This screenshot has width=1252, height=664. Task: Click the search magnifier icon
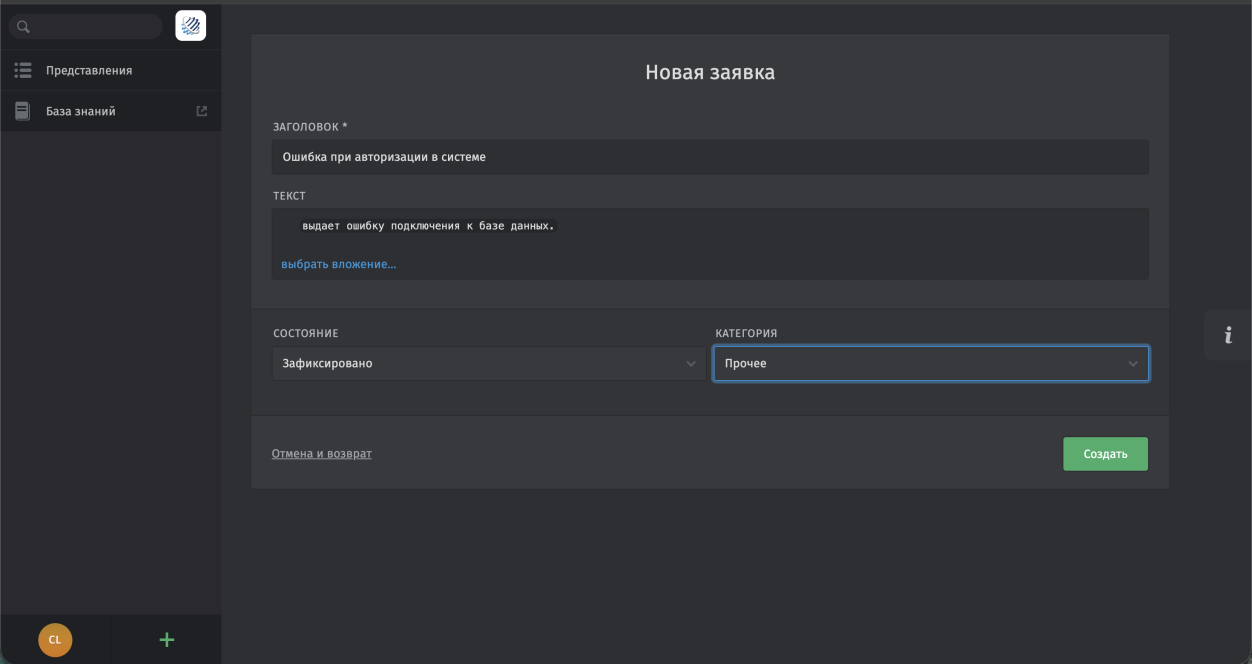pyautogui.click(x=23, y=26)
